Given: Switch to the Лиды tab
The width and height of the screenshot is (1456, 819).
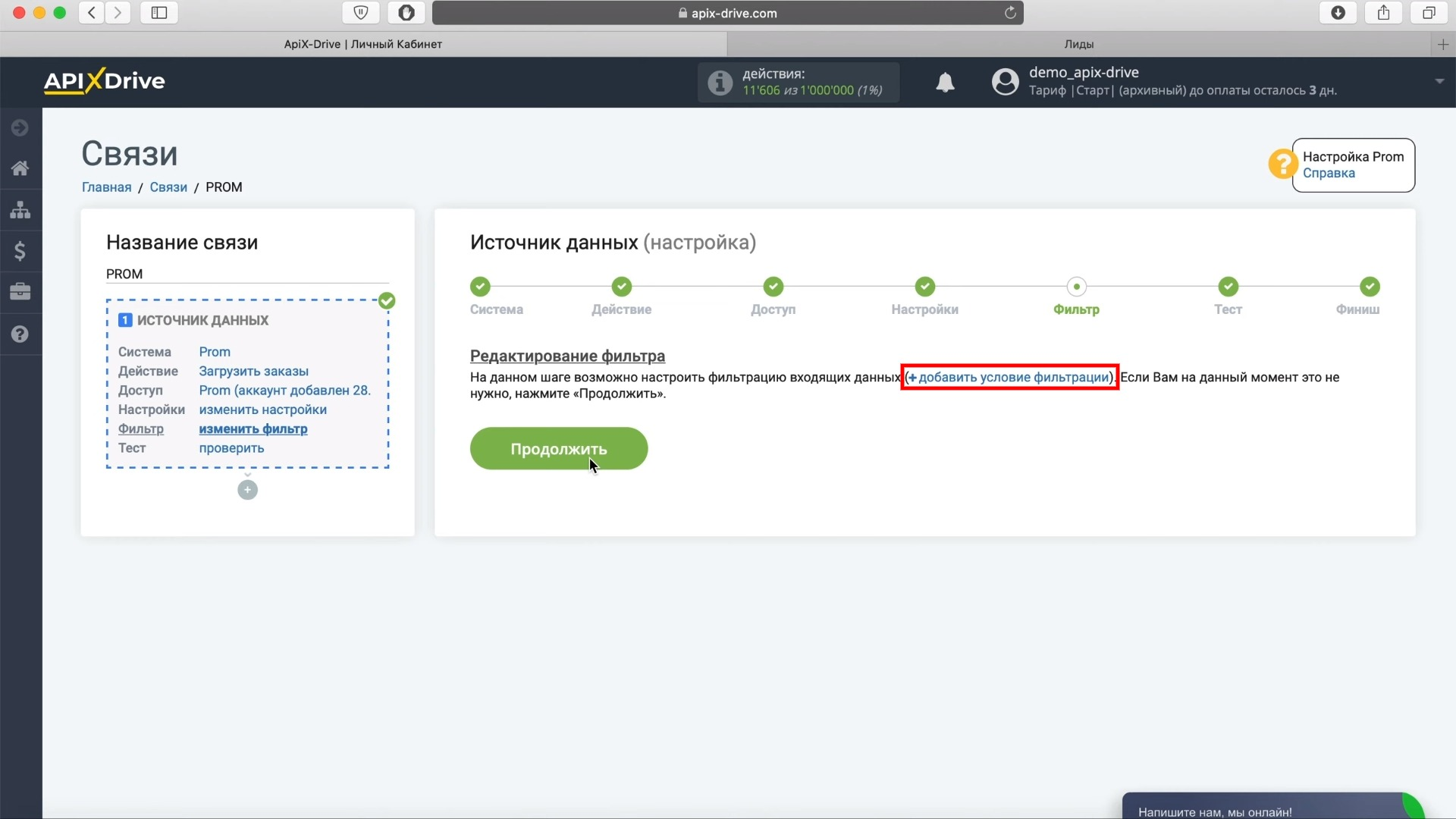Looking at the screenshot, I should pyautogui.click(x=1078, y=44).
